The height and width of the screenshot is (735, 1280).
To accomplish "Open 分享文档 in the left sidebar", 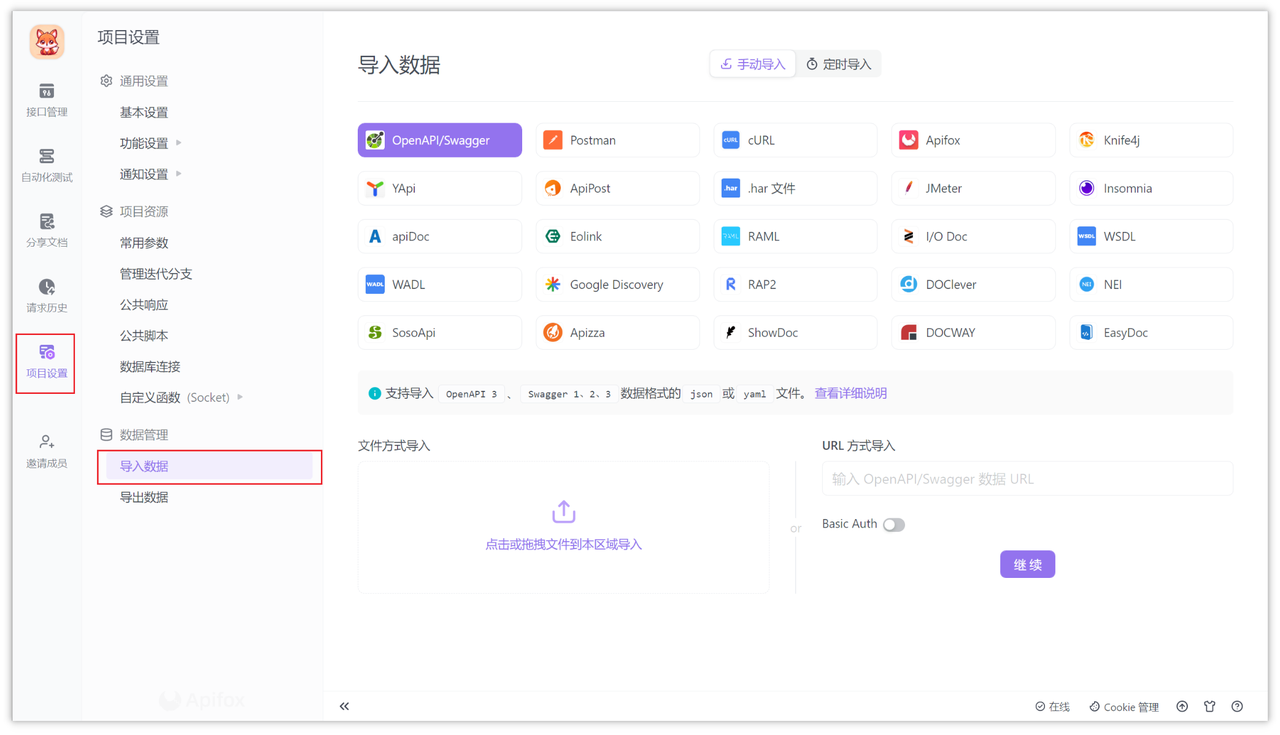I will (x=47, y=231).
